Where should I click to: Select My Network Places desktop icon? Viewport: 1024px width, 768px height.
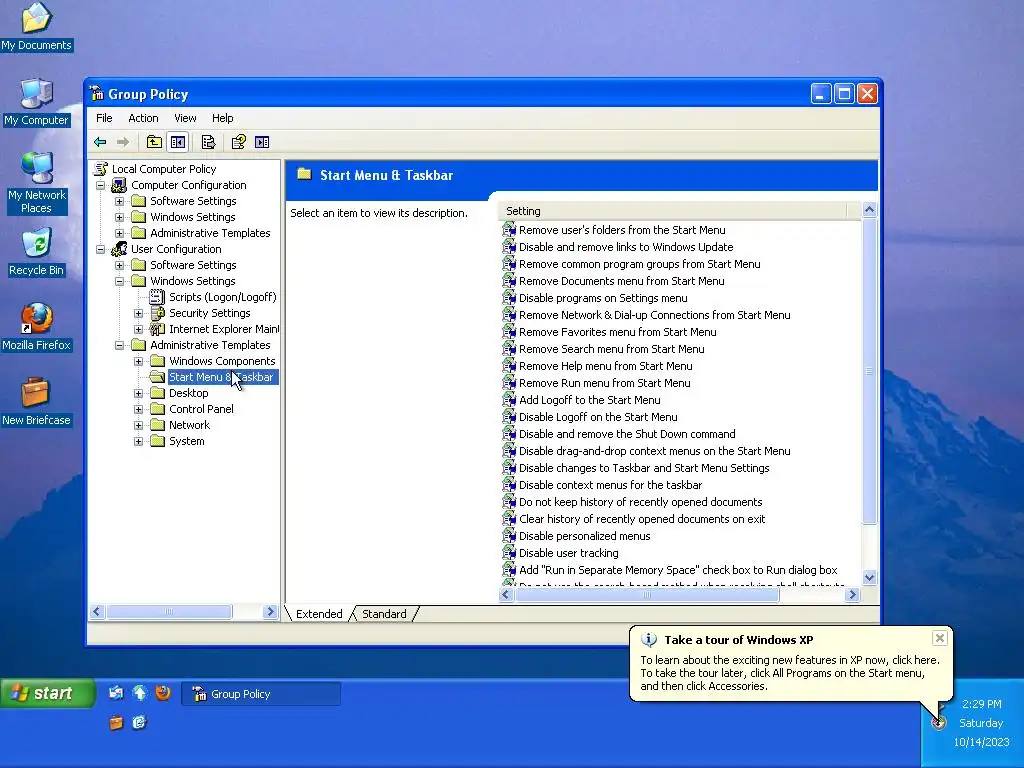pyautogui.click(x=37, y=183)
